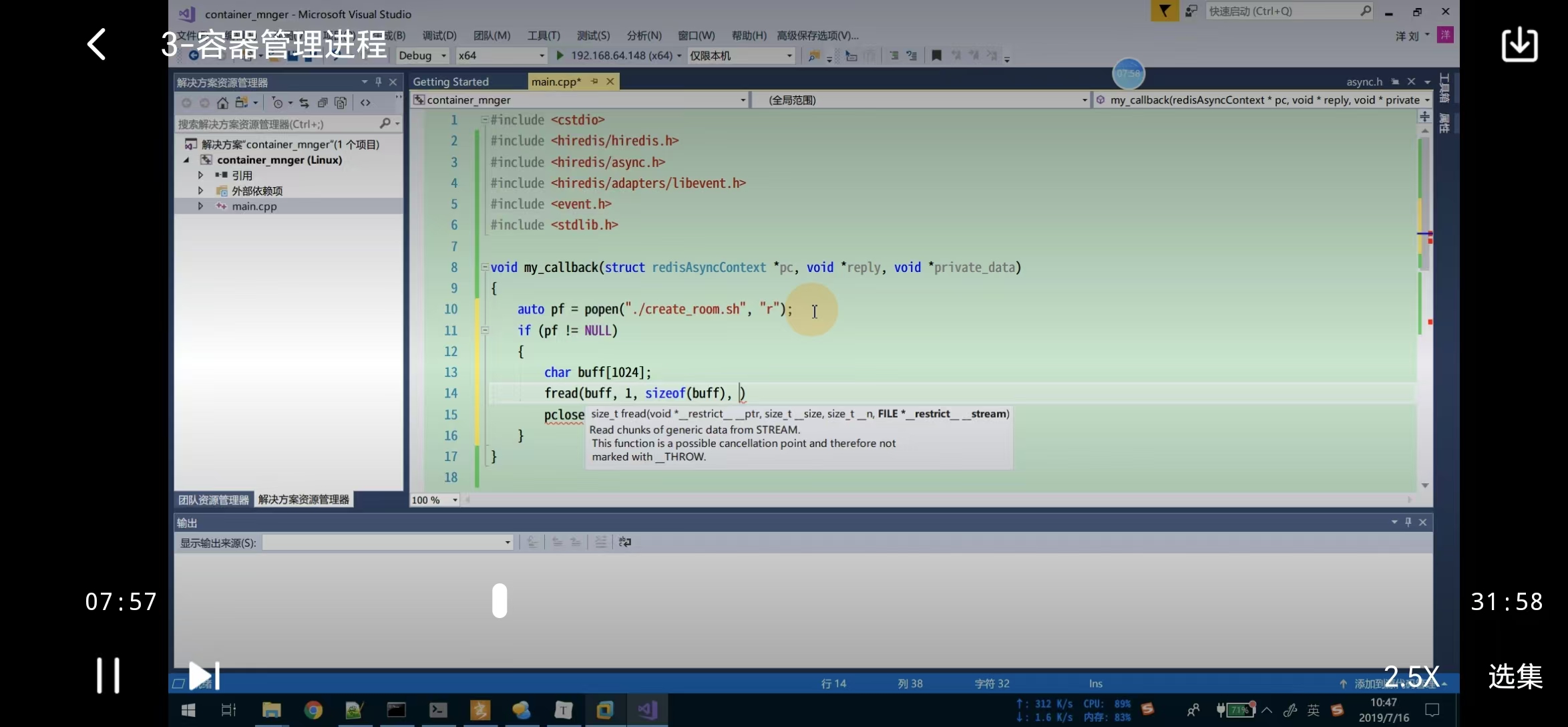Click Show All Files icon
This screenshot has width=1568, height=727.
(x=341, y=103)
